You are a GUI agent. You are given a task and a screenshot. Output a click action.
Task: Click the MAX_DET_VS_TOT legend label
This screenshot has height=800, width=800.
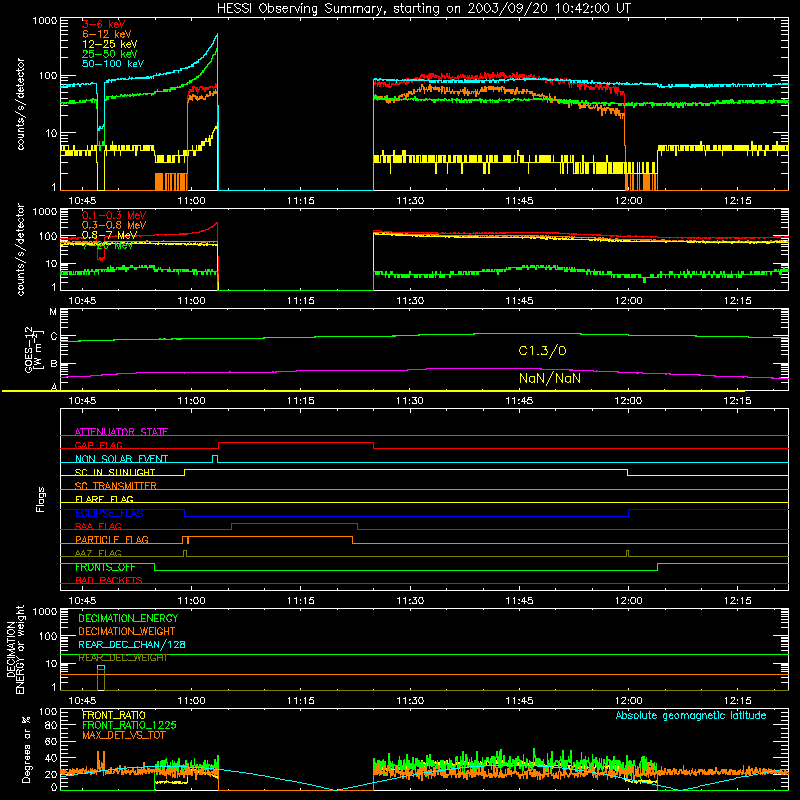[123, 735]
